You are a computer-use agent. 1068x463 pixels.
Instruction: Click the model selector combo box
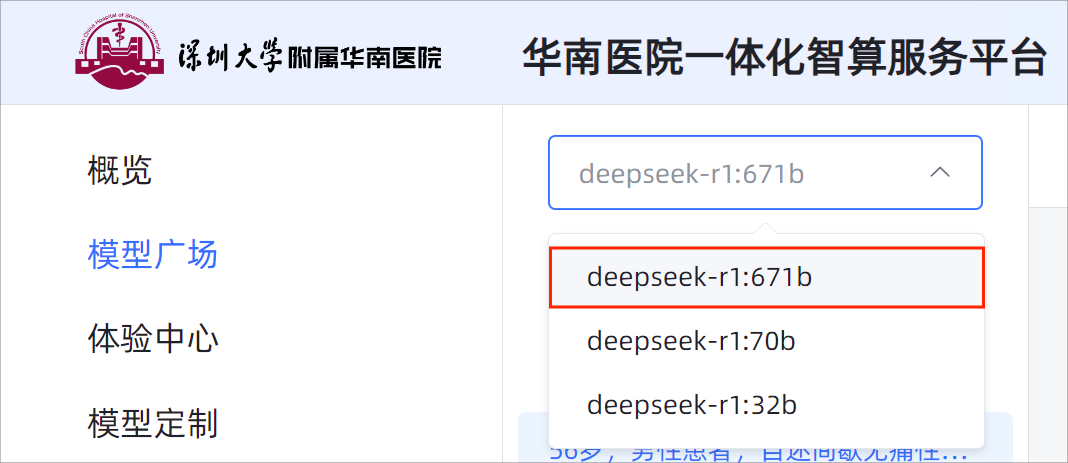point(765,173)
